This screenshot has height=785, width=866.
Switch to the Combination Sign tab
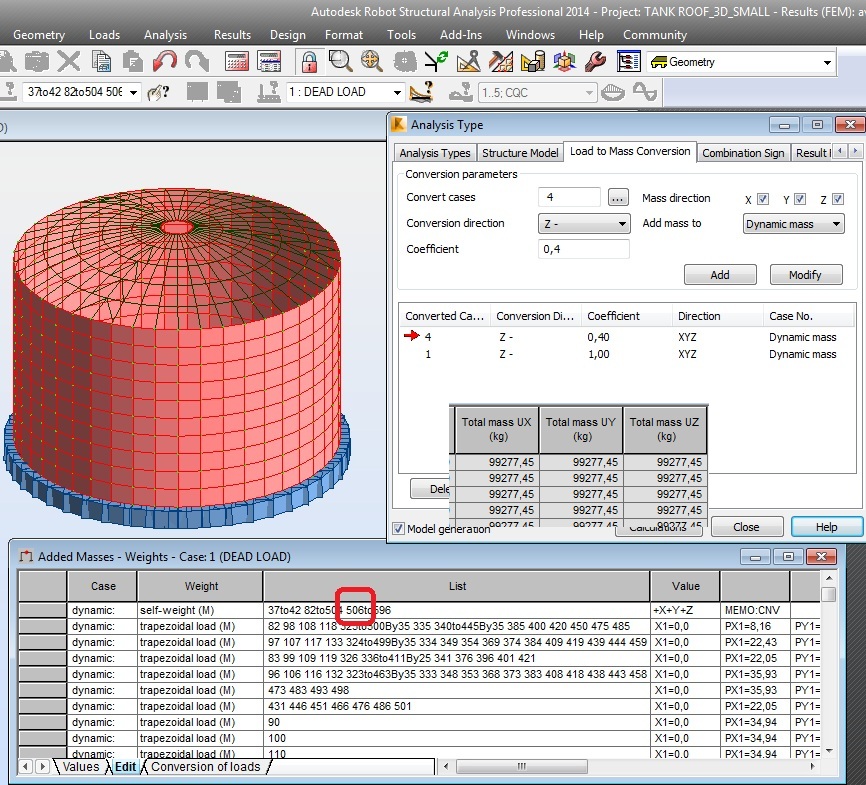(x=743, y=153)
